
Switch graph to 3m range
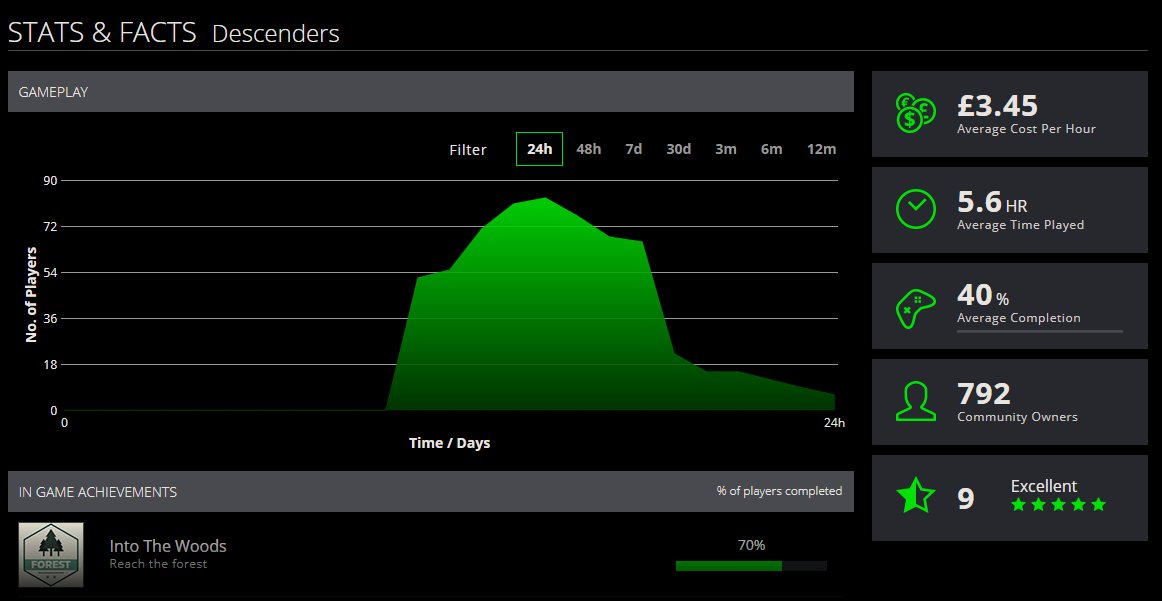pyautogui.click(x=726, y=149)
